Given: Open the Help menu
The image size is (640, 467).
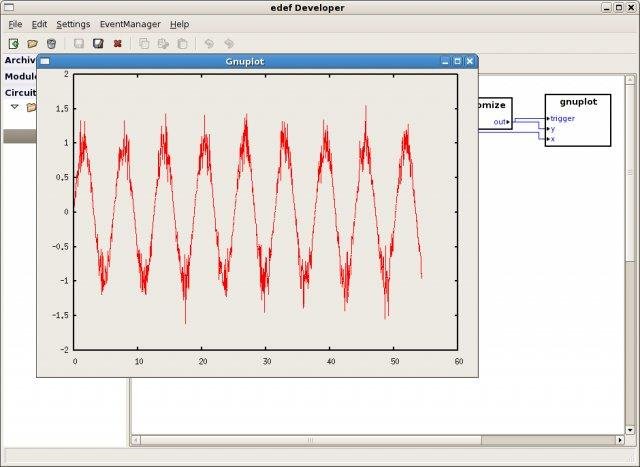Looking at the screenshot, I should (x=179, y=24).
